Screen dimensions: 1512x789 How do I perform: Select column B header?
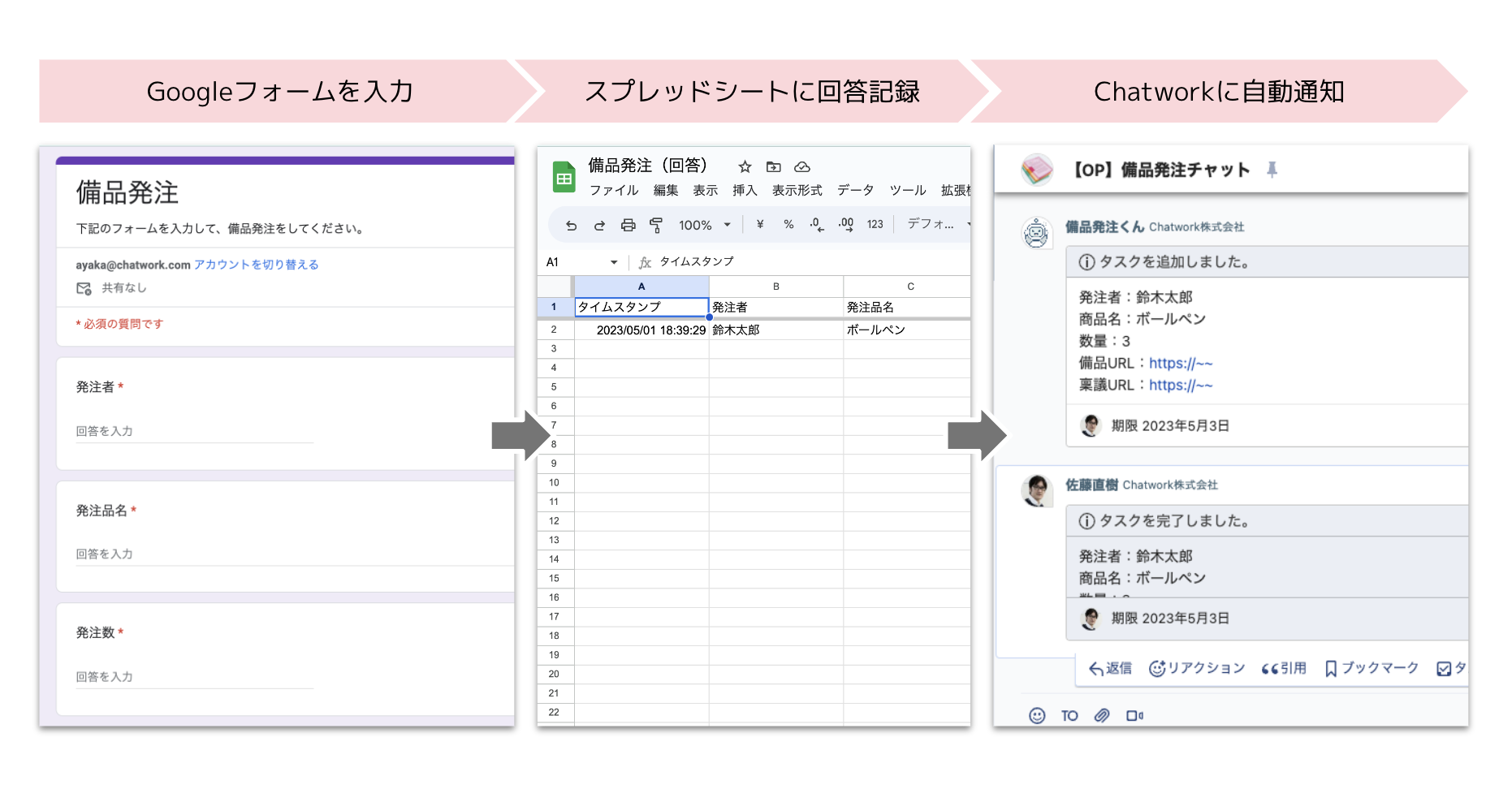pos(776,287)
